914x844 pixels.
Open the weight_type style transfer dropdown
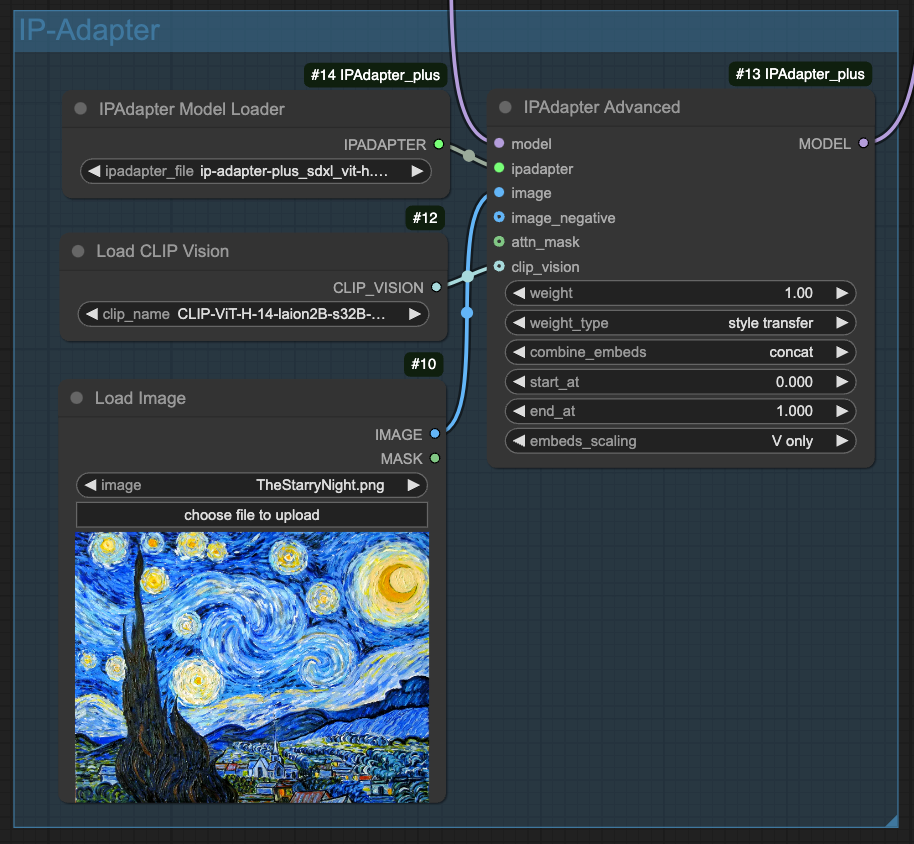pos(680,322)
